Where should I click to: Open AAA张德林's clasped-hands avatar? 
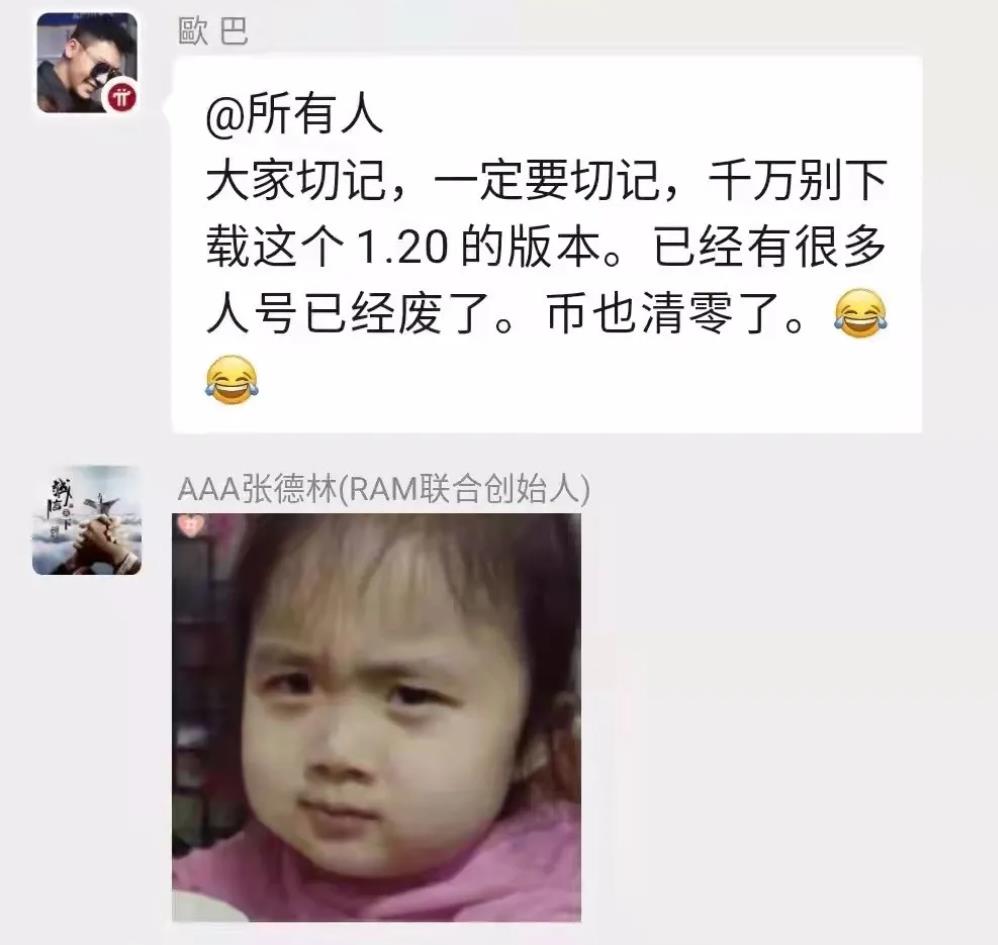[87, 521]
